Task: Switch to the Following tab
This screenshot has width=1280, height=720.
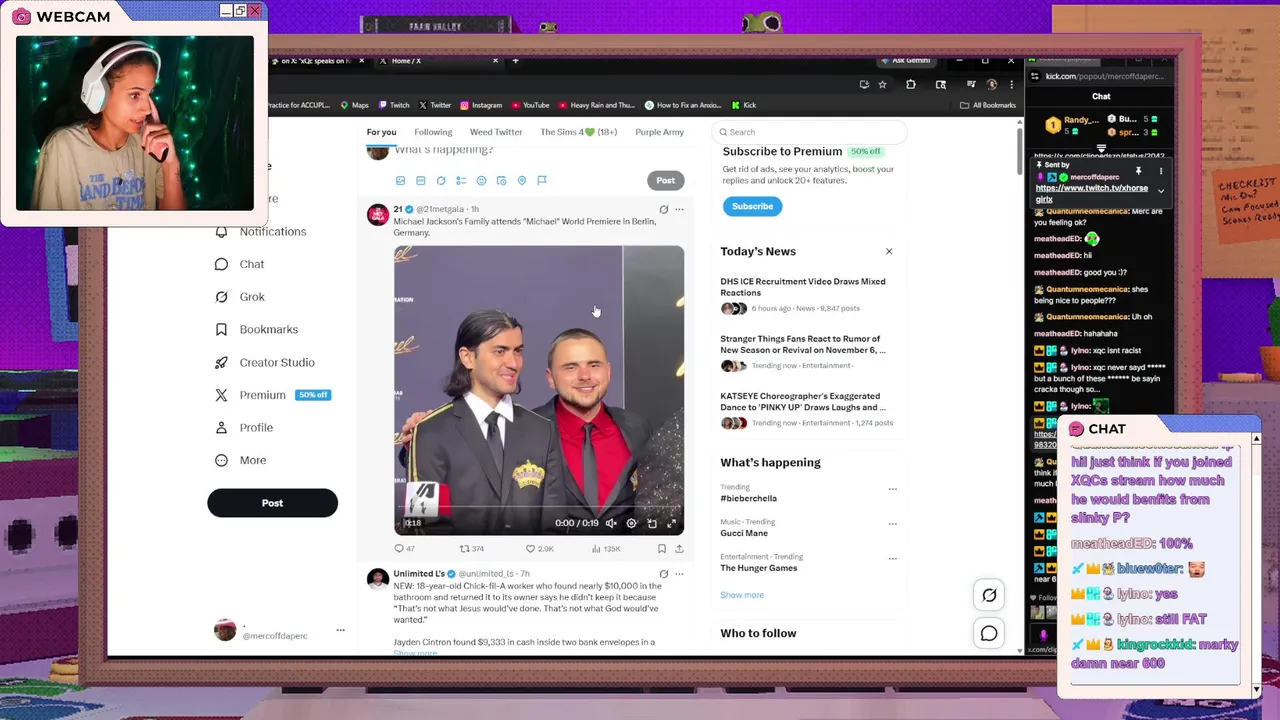Action: (433, 132)
